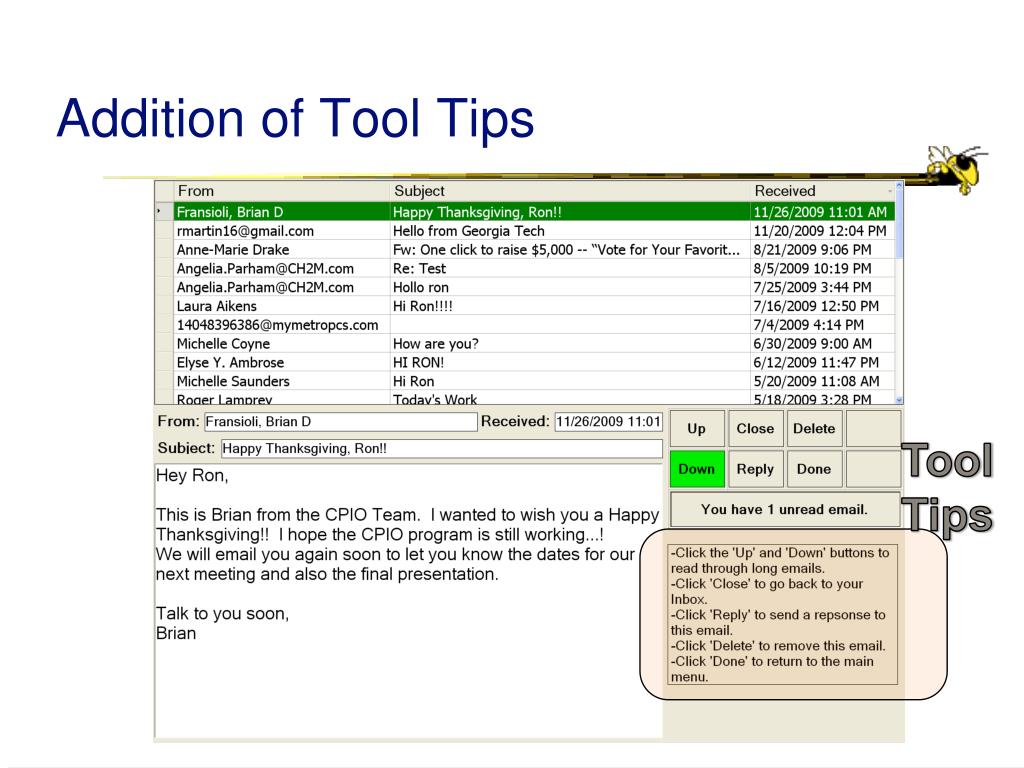The height and width of the screenshot is (768, 1024).
Task: Click the Done button
Action: pos(814,469)
